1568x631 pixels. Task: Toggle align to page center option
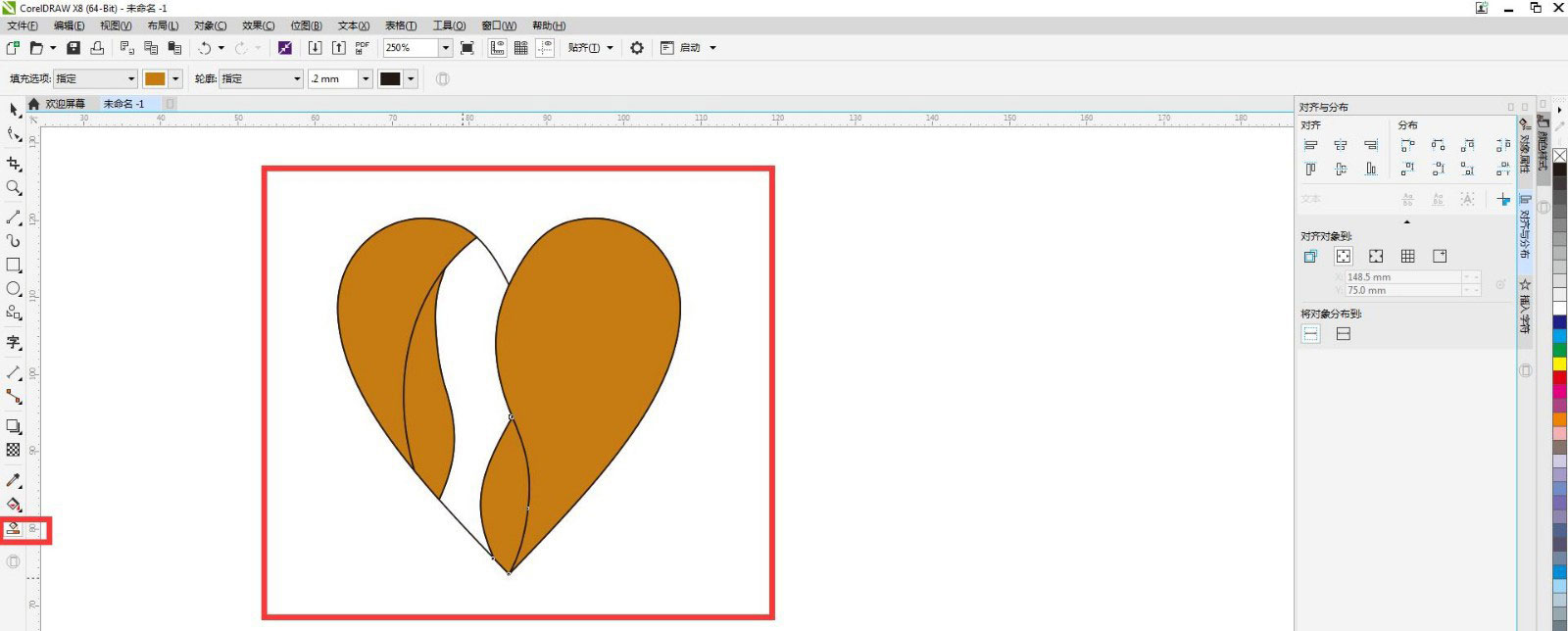1376,257
